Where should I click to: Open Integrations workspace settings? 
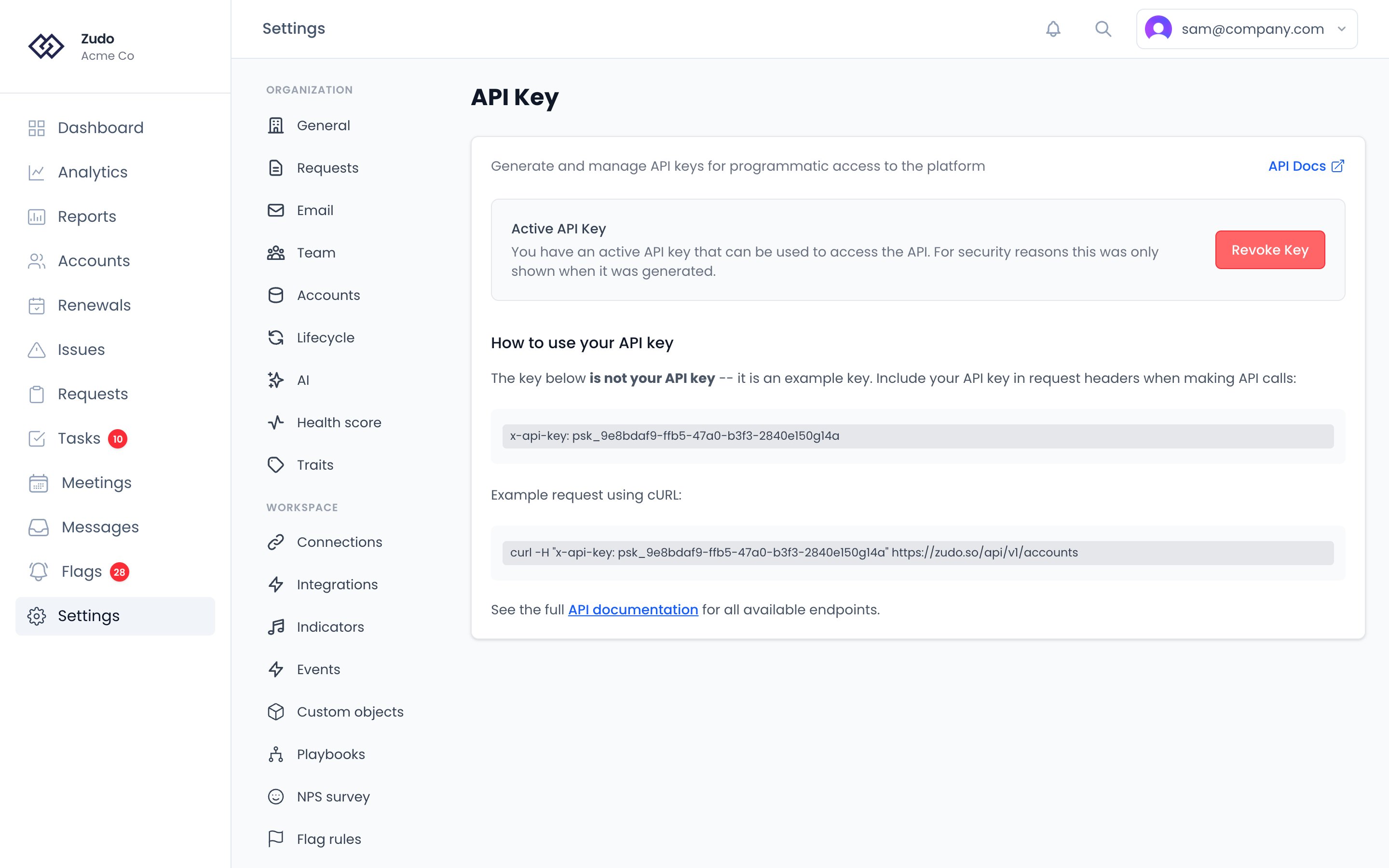click(323, 584)
